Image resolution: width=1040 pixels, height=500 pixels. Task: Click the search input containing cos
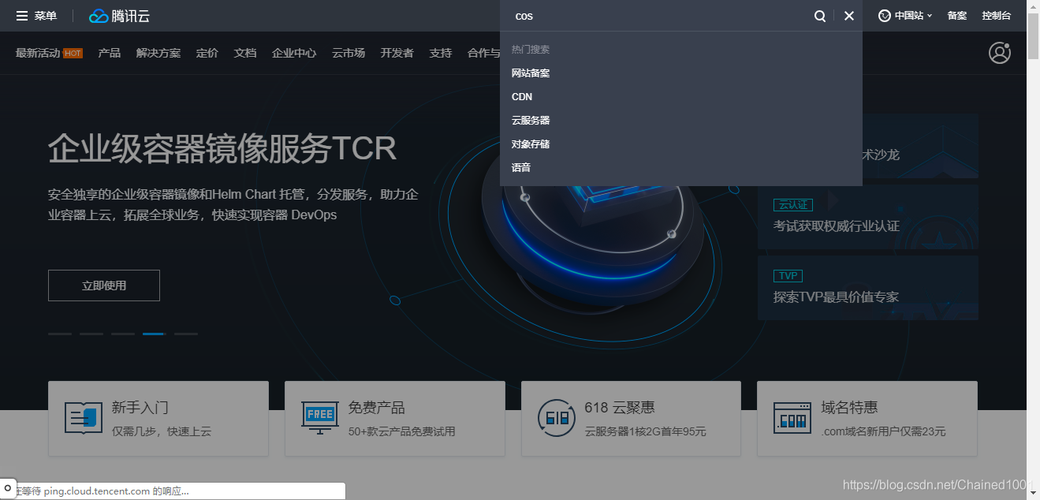pyautogui.click(x=657, y=16)
